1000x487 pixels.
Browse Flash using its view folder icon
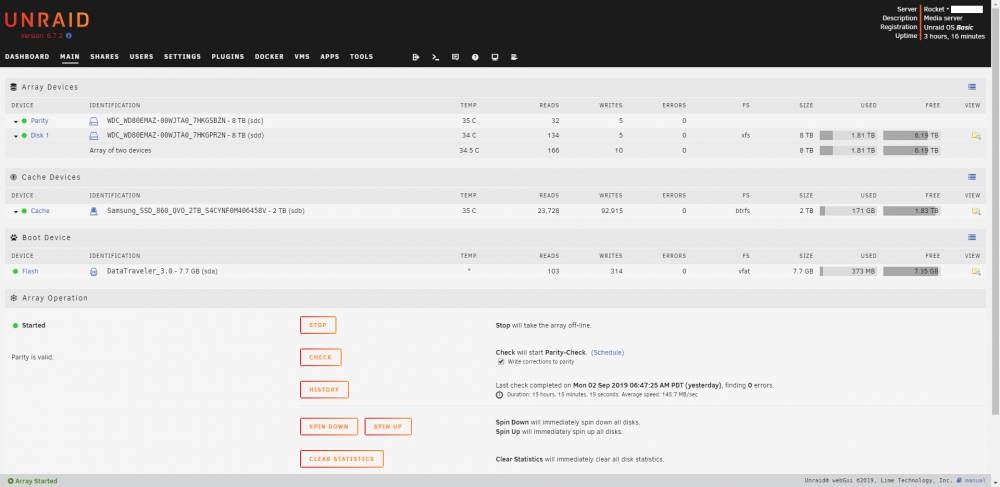tap(976, 272)
